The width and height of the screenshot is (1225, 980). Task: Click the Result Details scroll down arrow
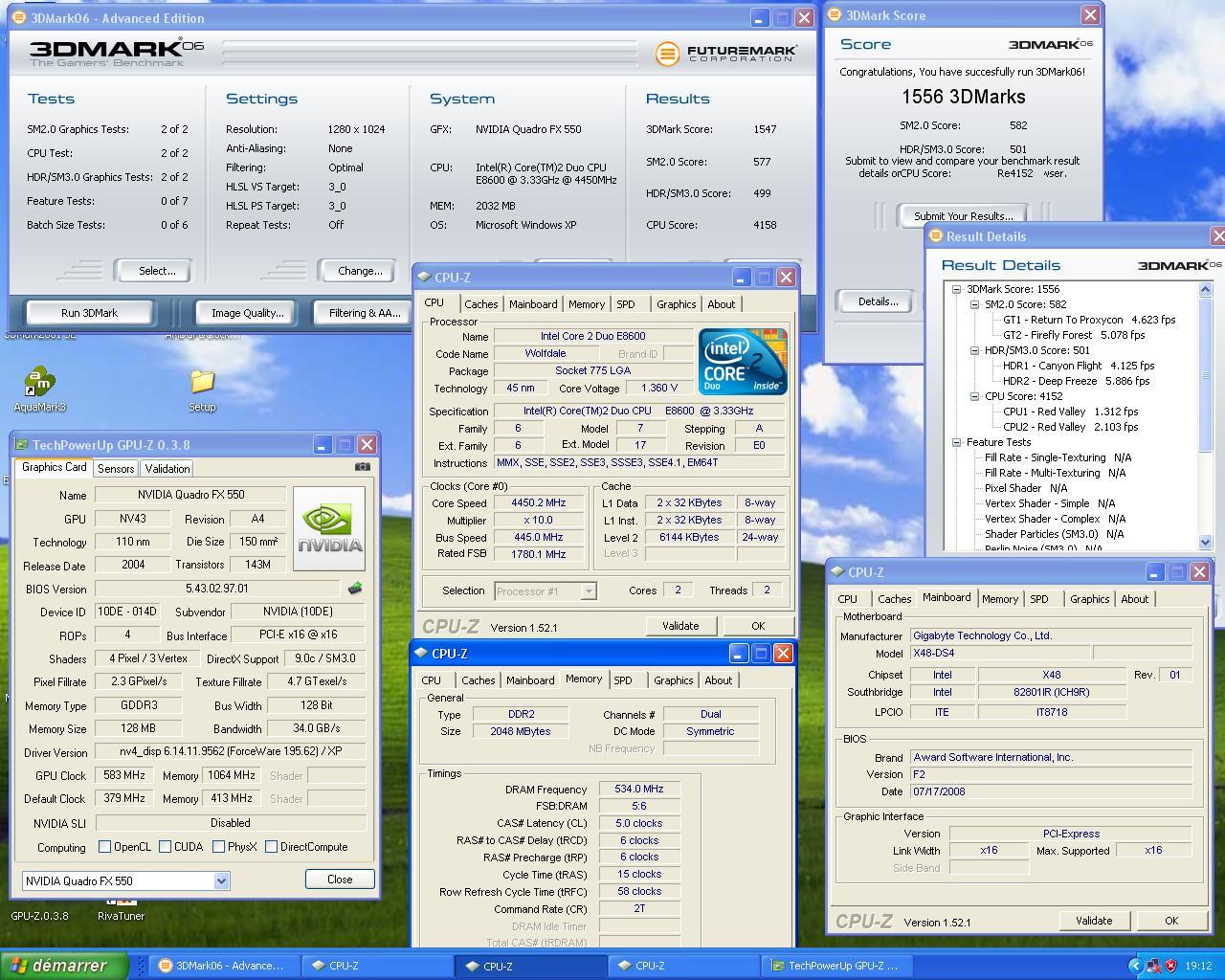tap(1205, 542)
